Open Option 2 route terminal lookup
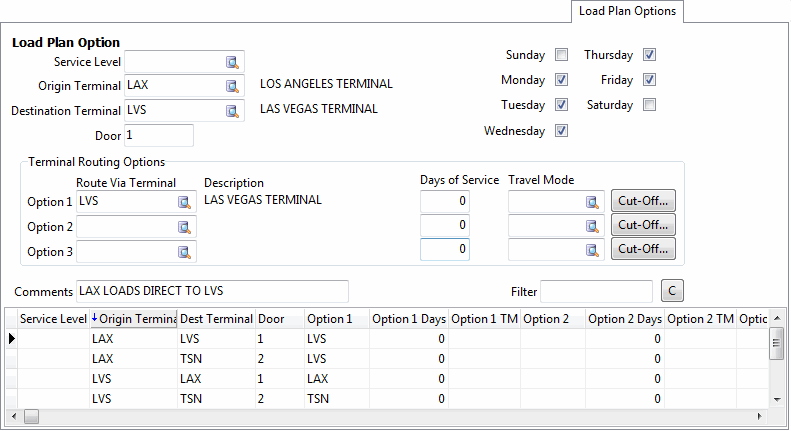The width and height of the screenshot is (791, 431). click(184, 227)
